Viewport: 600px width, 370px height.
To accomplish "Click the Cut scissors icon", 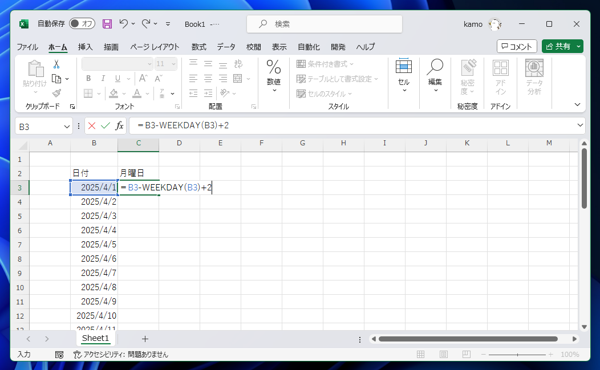I will click(56, 64).
